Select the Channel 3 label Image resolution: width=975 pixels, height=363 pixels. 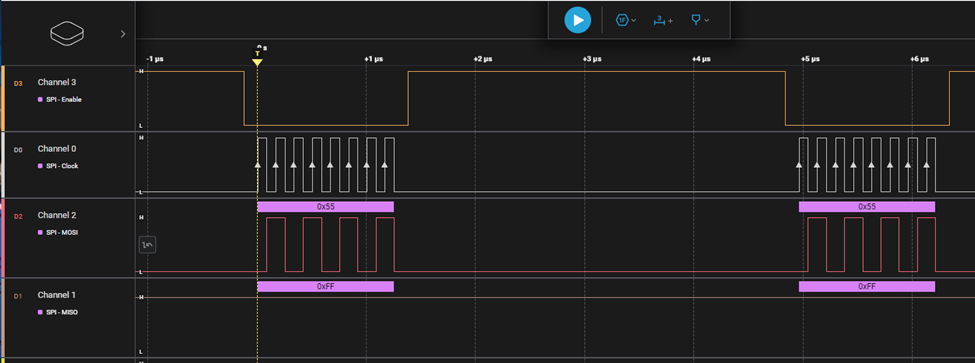[x=57, y=82]
